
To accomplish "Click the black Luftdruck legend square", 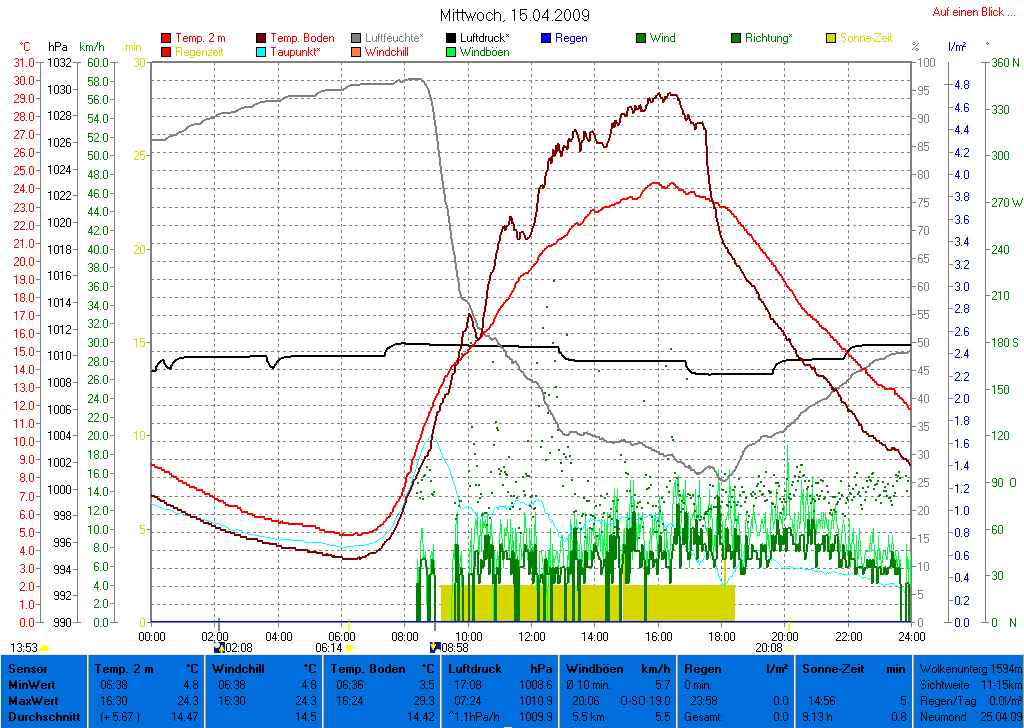I will pyautogui.click(x=451, y=38).
